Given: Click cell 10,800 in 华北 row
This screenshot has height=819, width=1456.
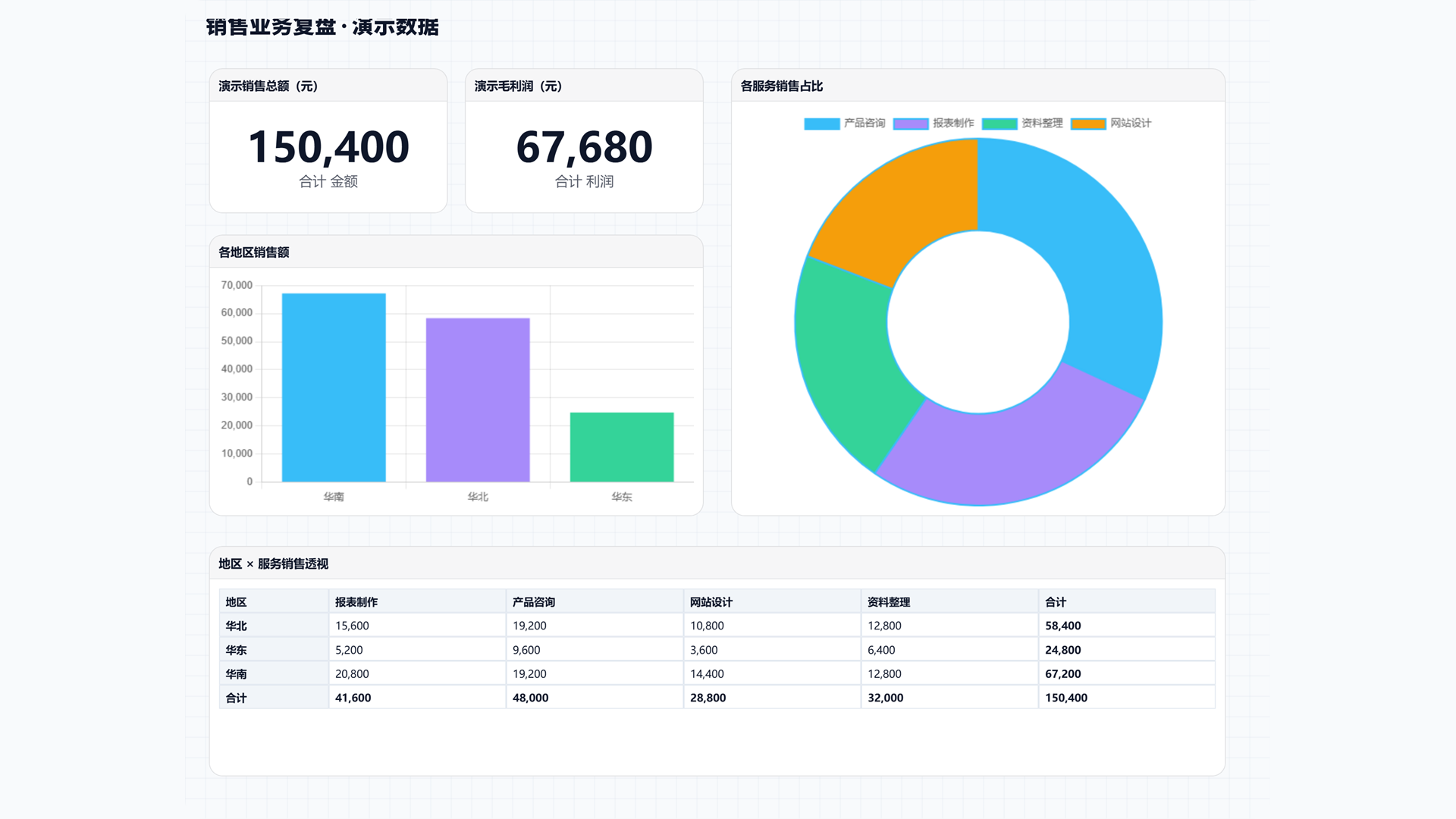Looking at the screenshot, I should point(772,626).
